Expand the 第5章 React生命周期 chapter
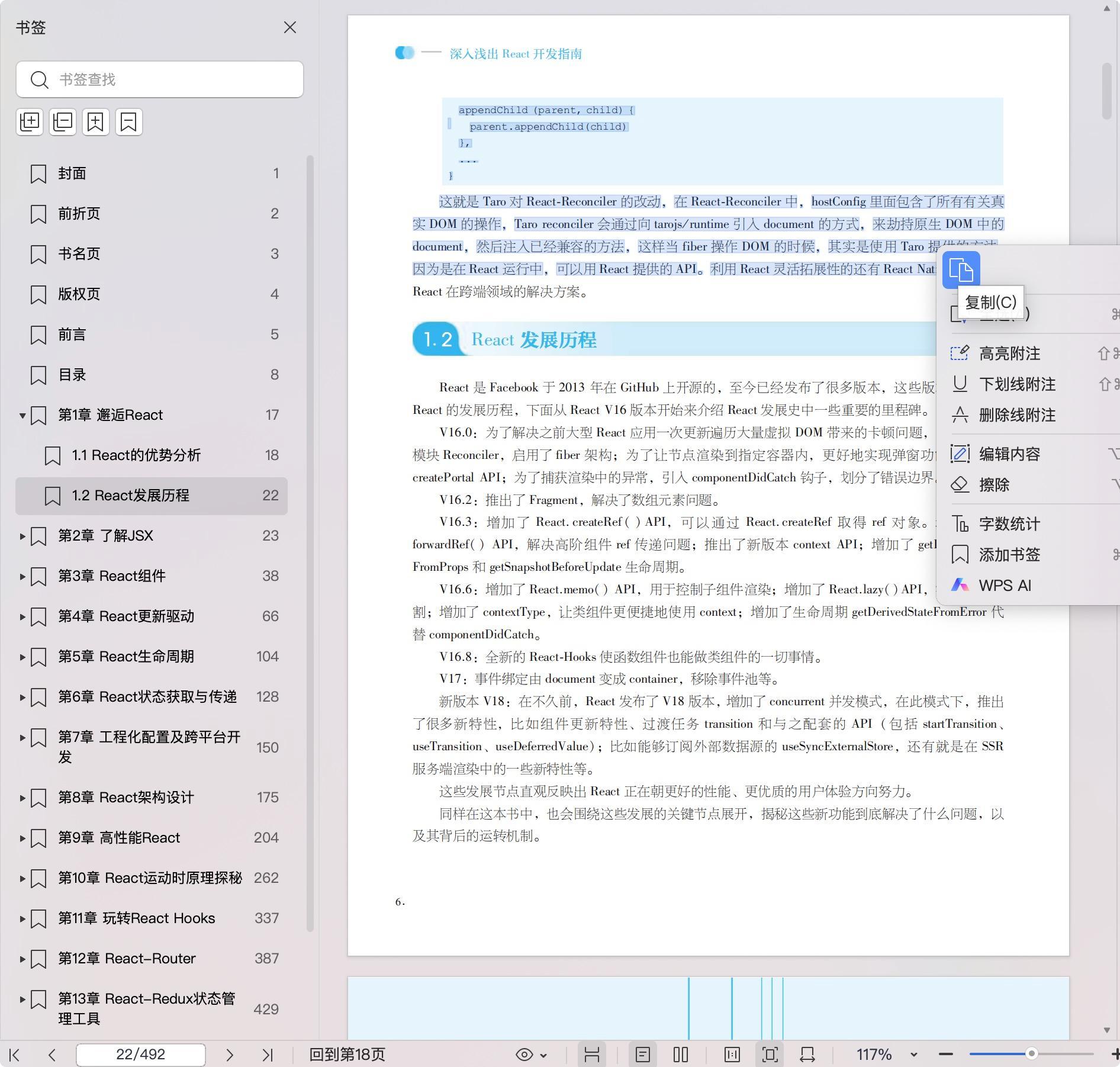 pos(22,657)
